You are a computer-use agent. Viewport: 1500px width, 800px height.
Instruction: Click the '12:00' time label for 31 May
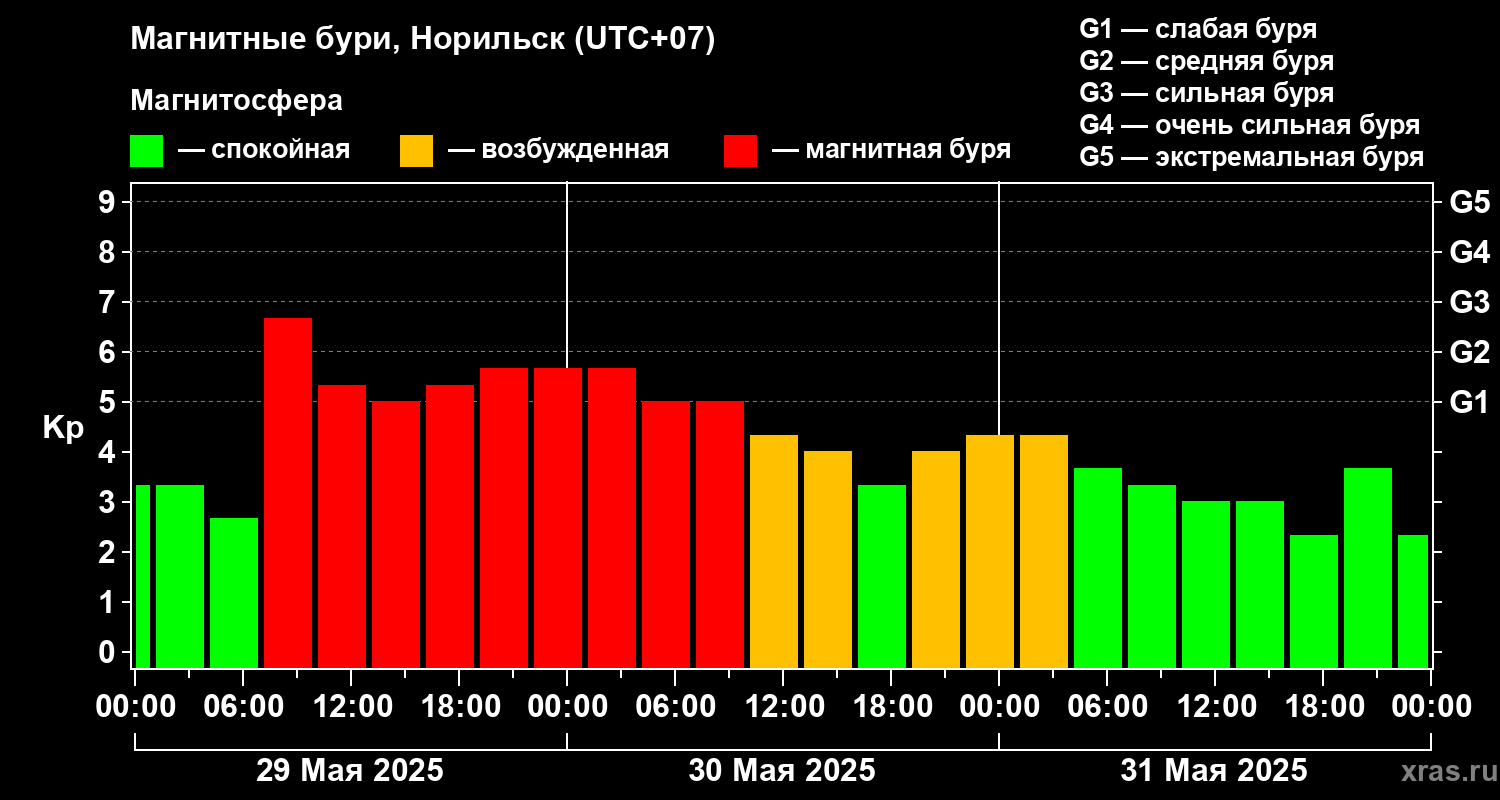coord(1215,707)
